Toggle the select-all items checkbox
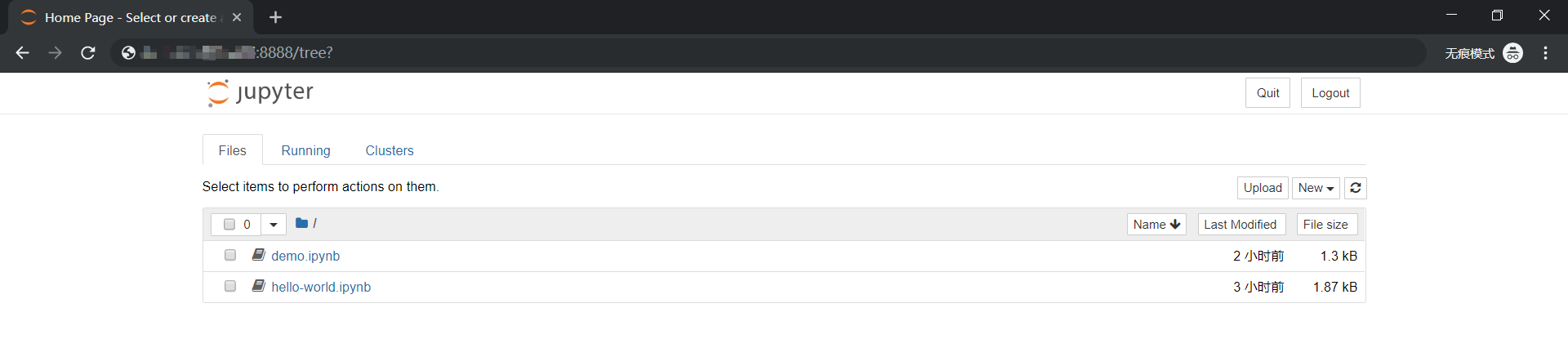 pyautogui.click(x=229, y=225)
